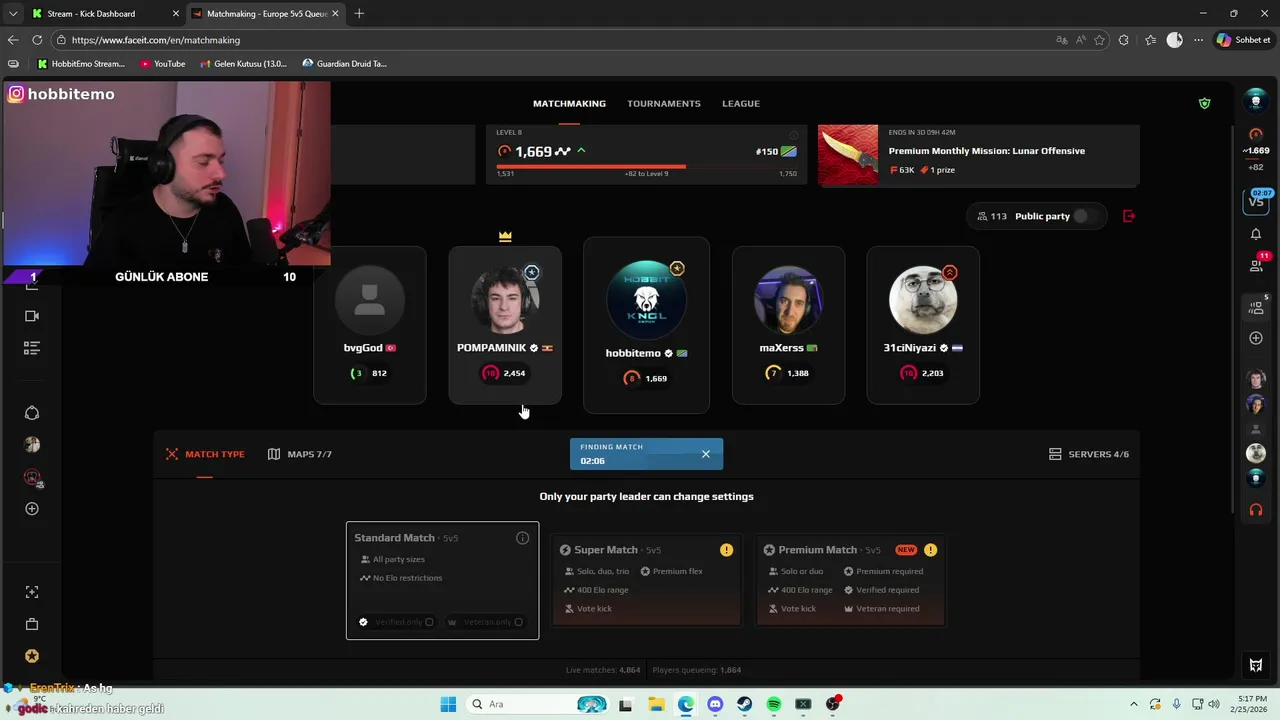Open 31ciNiyazi's player card

pyautogui.click(x=923, y=325)
